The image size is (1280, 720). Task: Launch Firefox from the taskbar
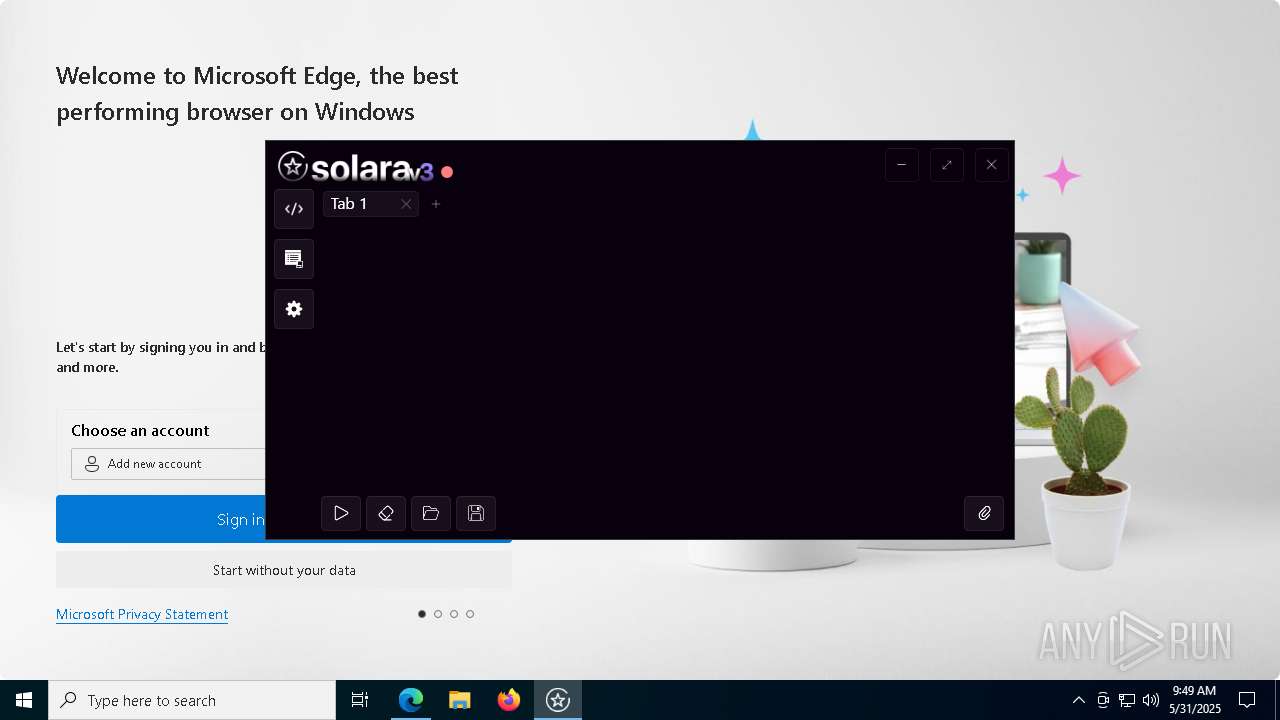click(x=509, y=700)
